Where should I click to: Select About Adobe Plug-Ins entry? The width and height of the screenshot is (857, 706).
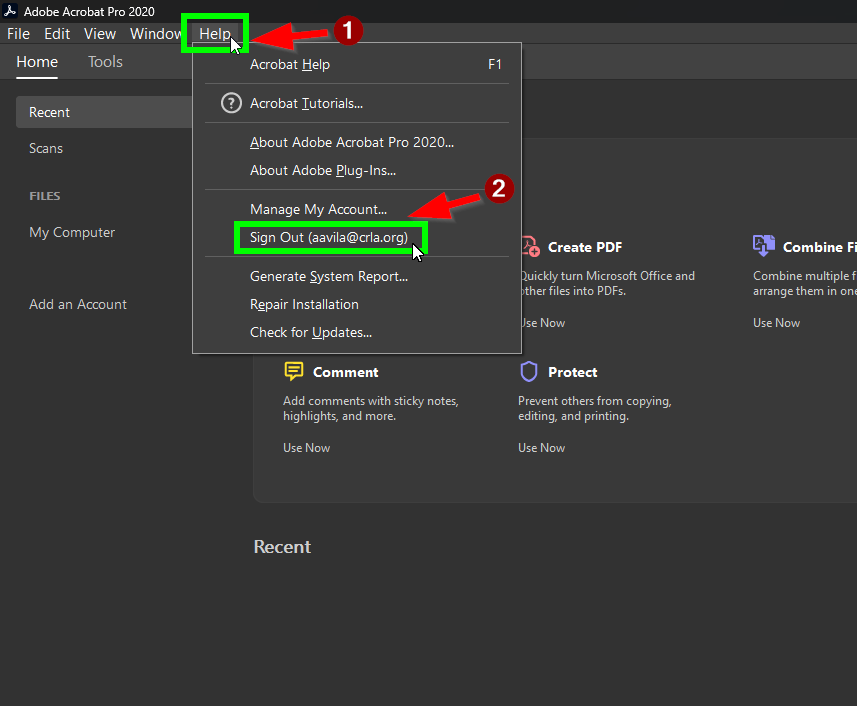tap(357, 170)
